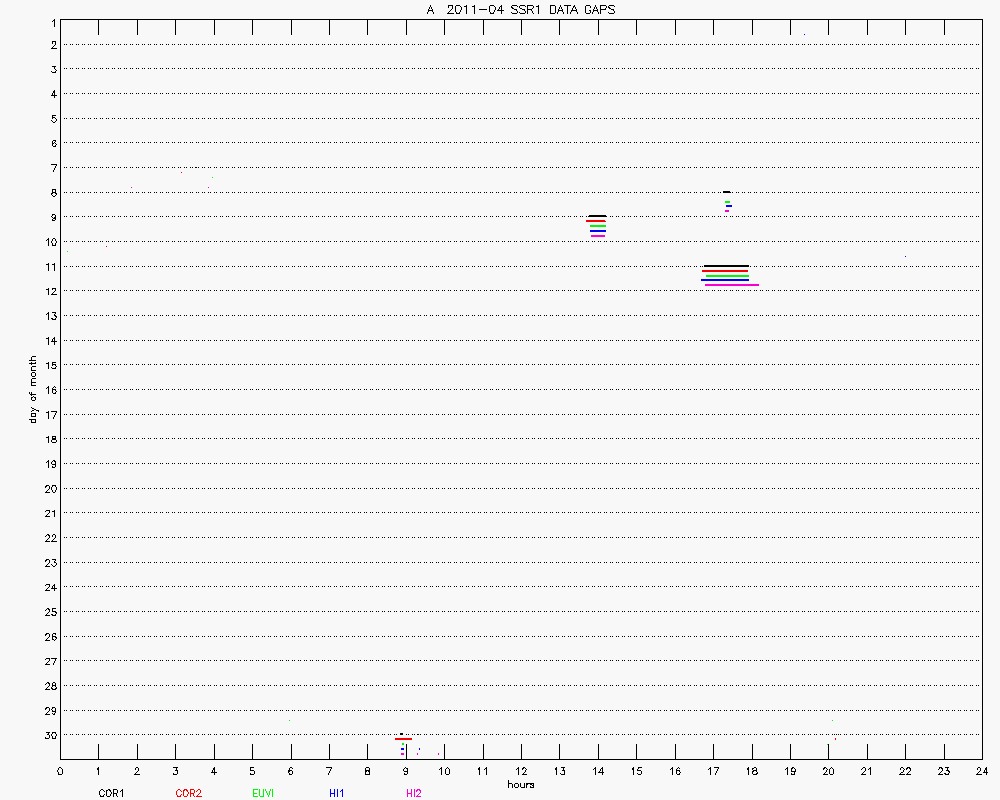The height and width of the screenshot is (800, 1000).
Task: Click the short black gap marker on day 8
Action: (x=726, y=192)
